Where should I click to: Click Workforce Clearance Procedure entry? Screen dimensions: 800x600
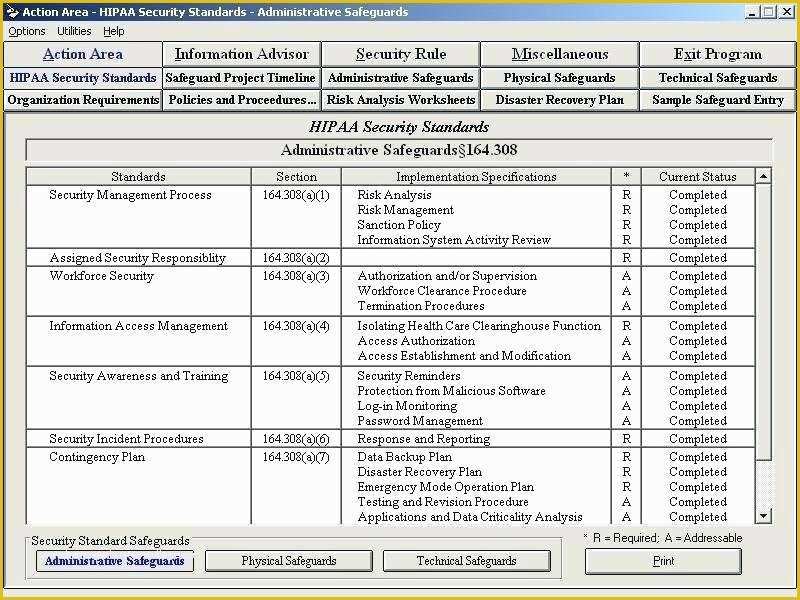(442, 291)
